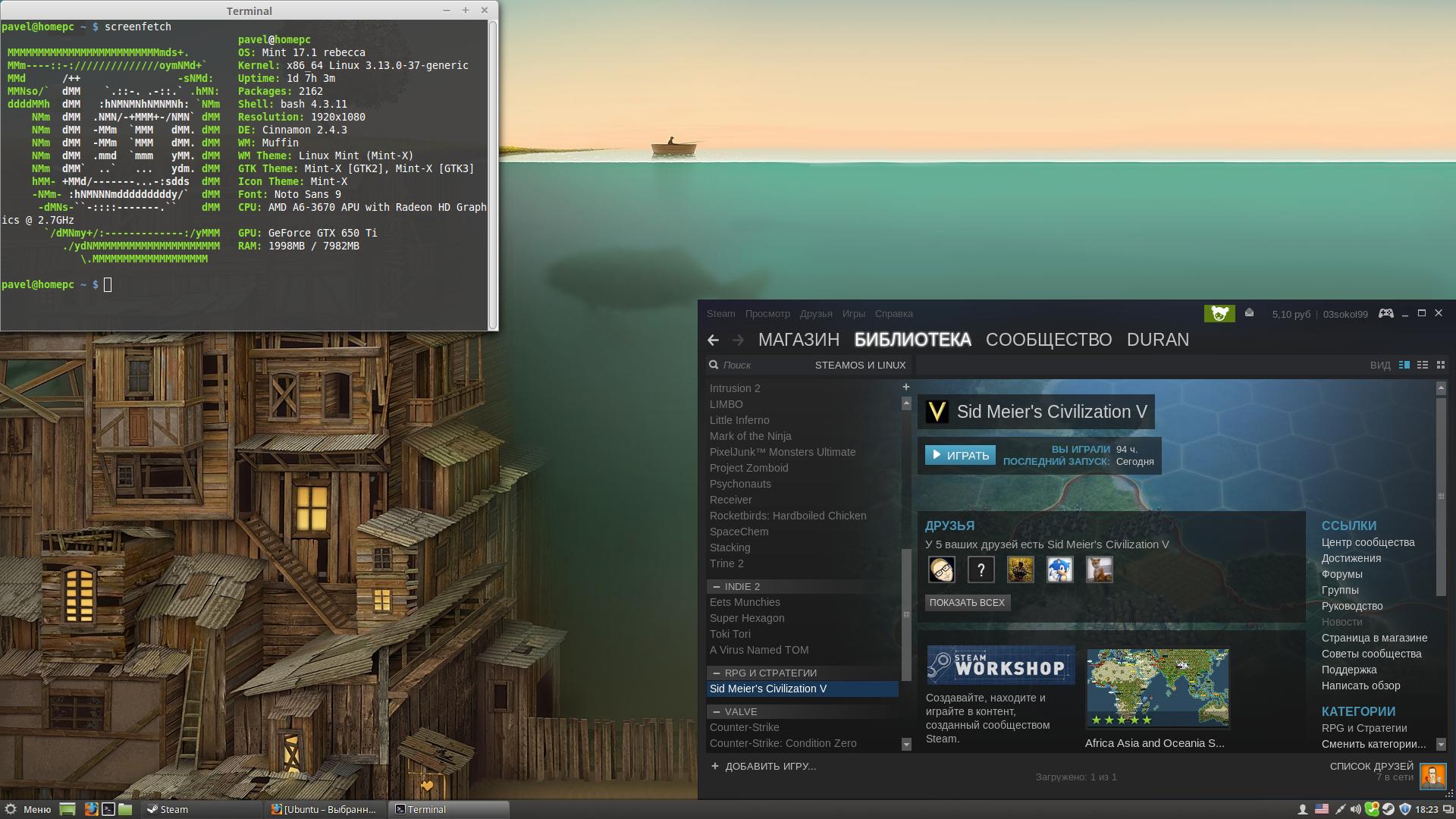Open the third friend avatar with the dark gold picture
The image size is (1456, 819).
click(1021, 570)
